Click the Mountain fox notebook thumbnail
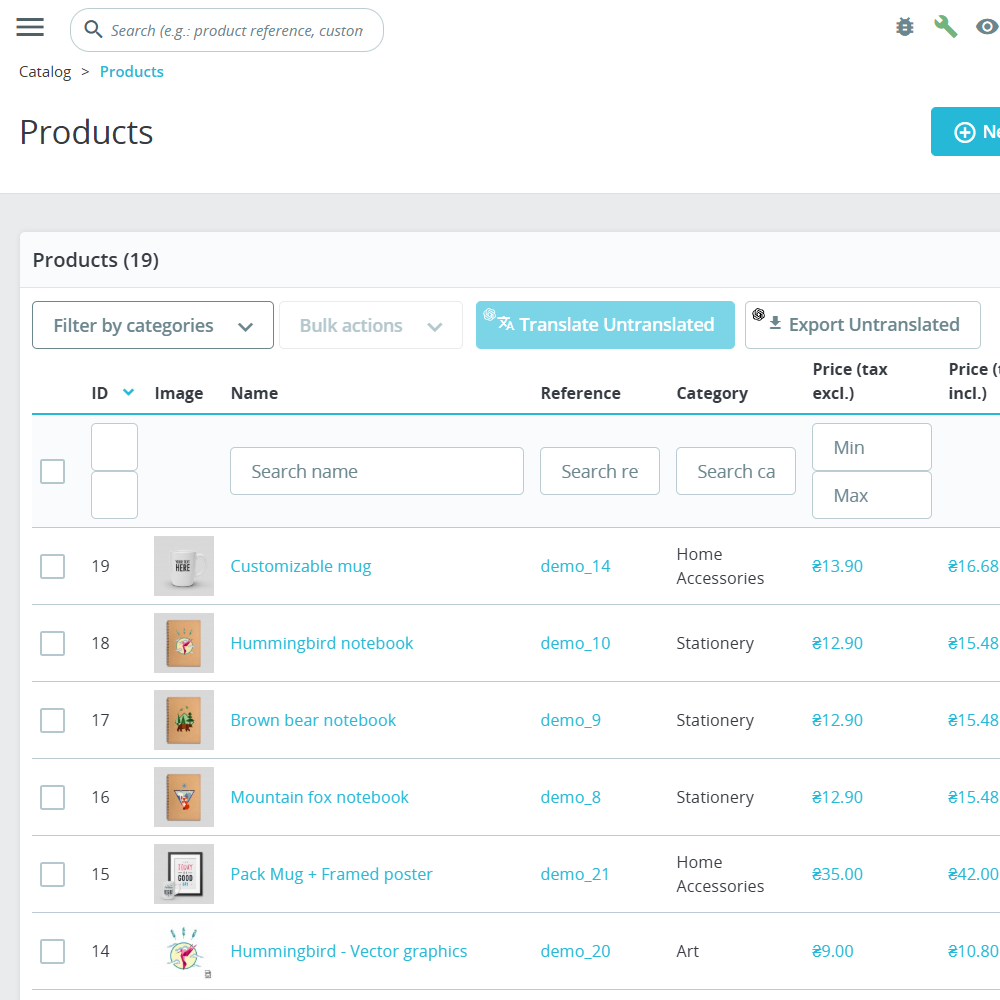Viewport: 1000px width, 1000px height. click(x=183, y=797)
